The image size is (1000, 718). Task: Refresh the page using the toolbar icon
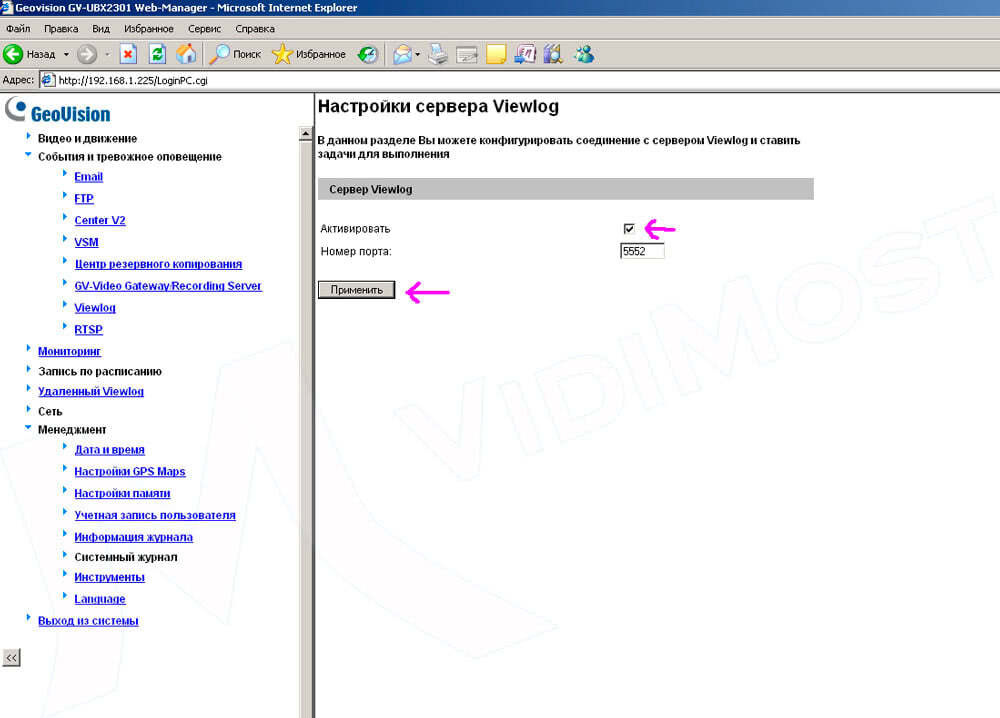[x=157, y=54]
